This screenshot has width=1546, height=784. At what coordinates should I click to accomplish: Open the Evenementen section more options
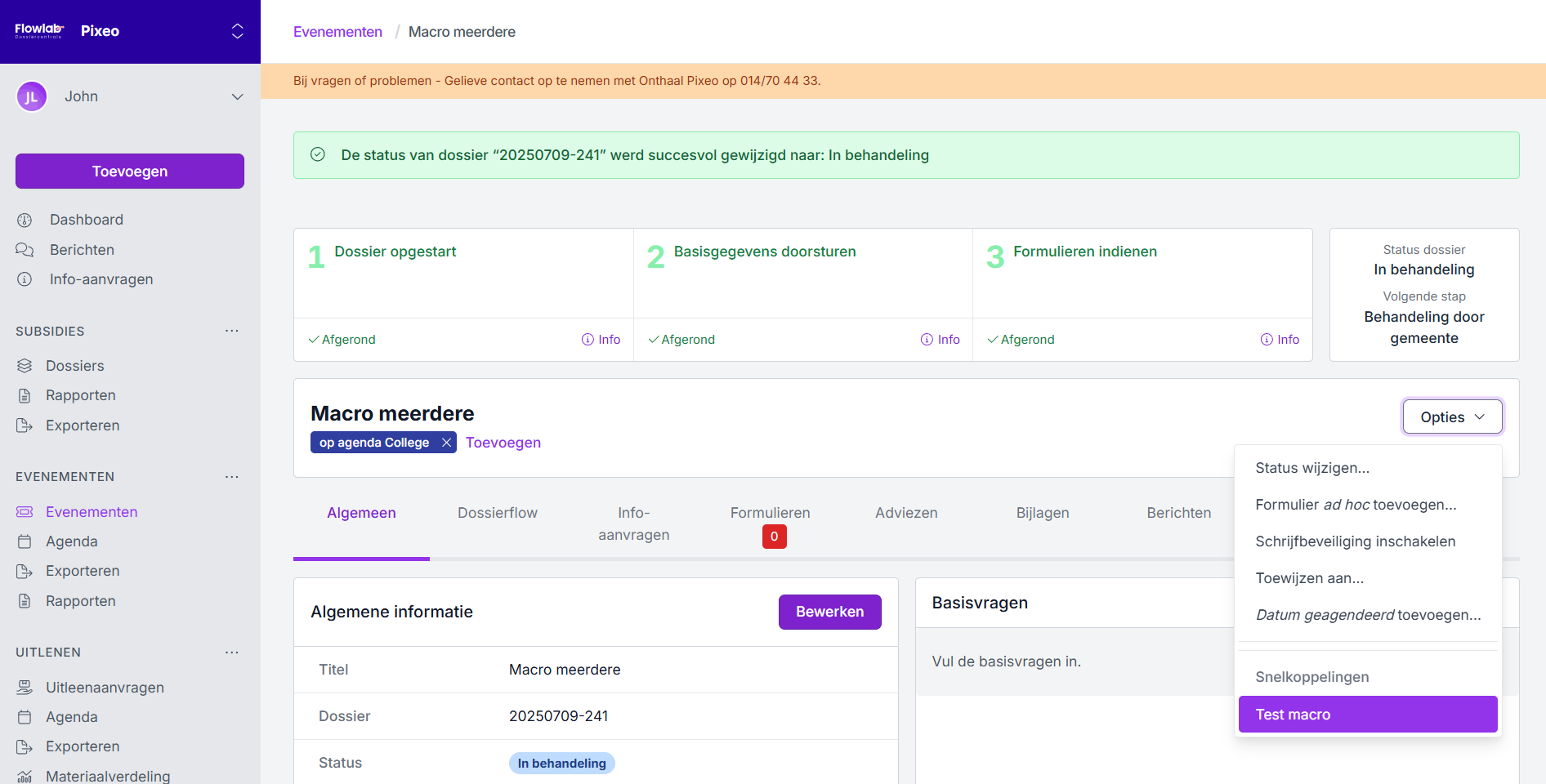[x=232, y=477]
